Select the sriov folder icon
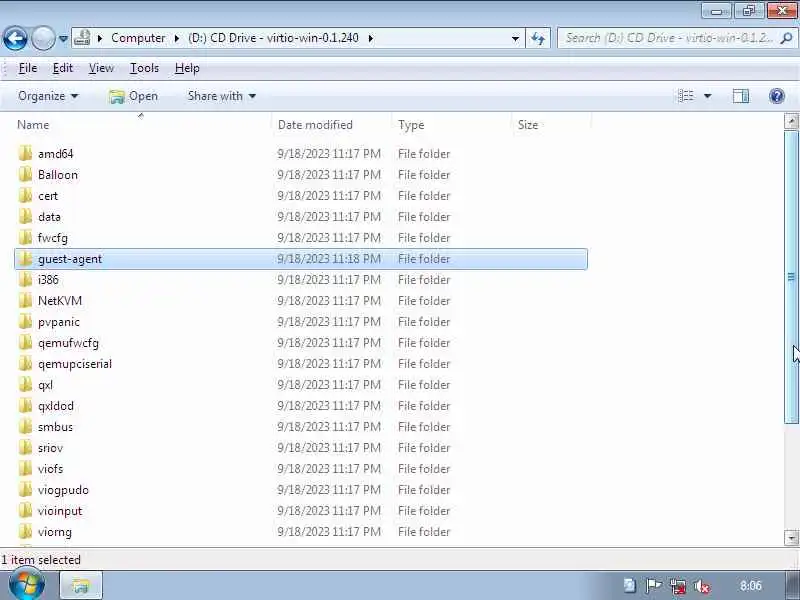Screen dimensions: 800x600 click(x=25, y=447)
